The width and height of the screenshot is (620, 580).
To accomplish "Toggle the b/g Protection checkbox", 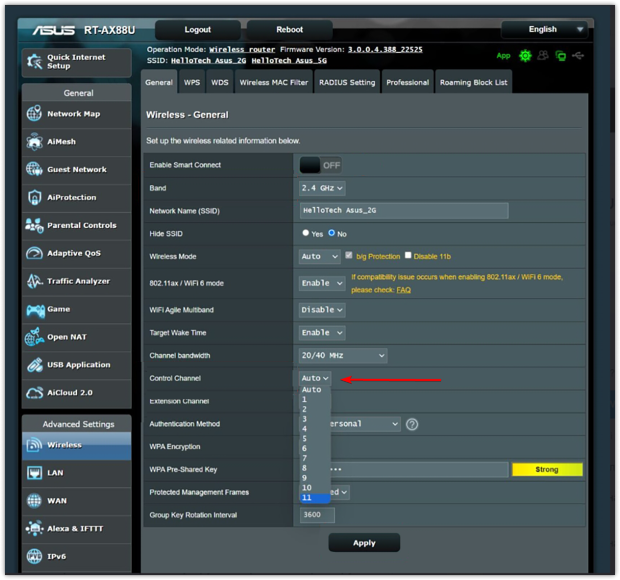I will [x=349, y=255].
